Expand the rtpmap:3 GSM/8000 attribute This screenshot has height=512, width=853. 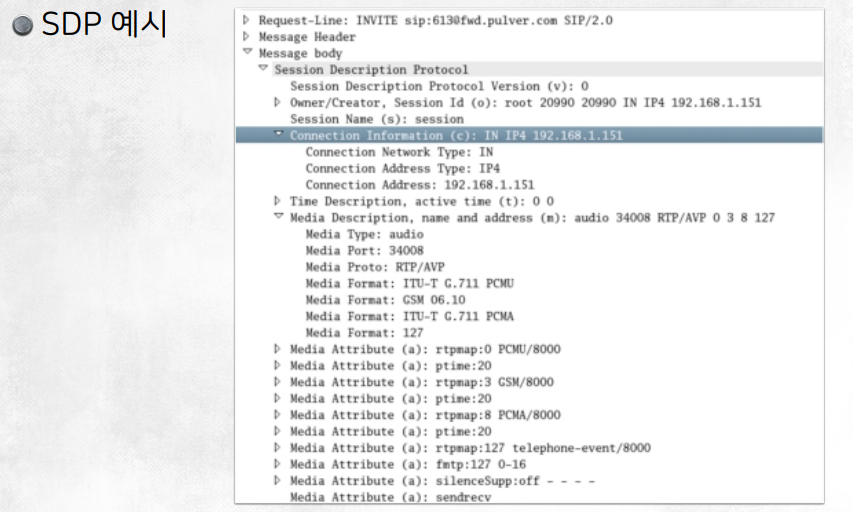pyautogui.click(x=277, y=381)
